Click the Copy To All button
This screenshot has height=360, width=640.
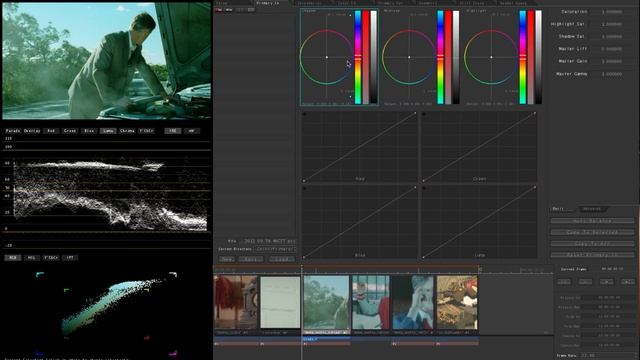[x=593, y=244]
